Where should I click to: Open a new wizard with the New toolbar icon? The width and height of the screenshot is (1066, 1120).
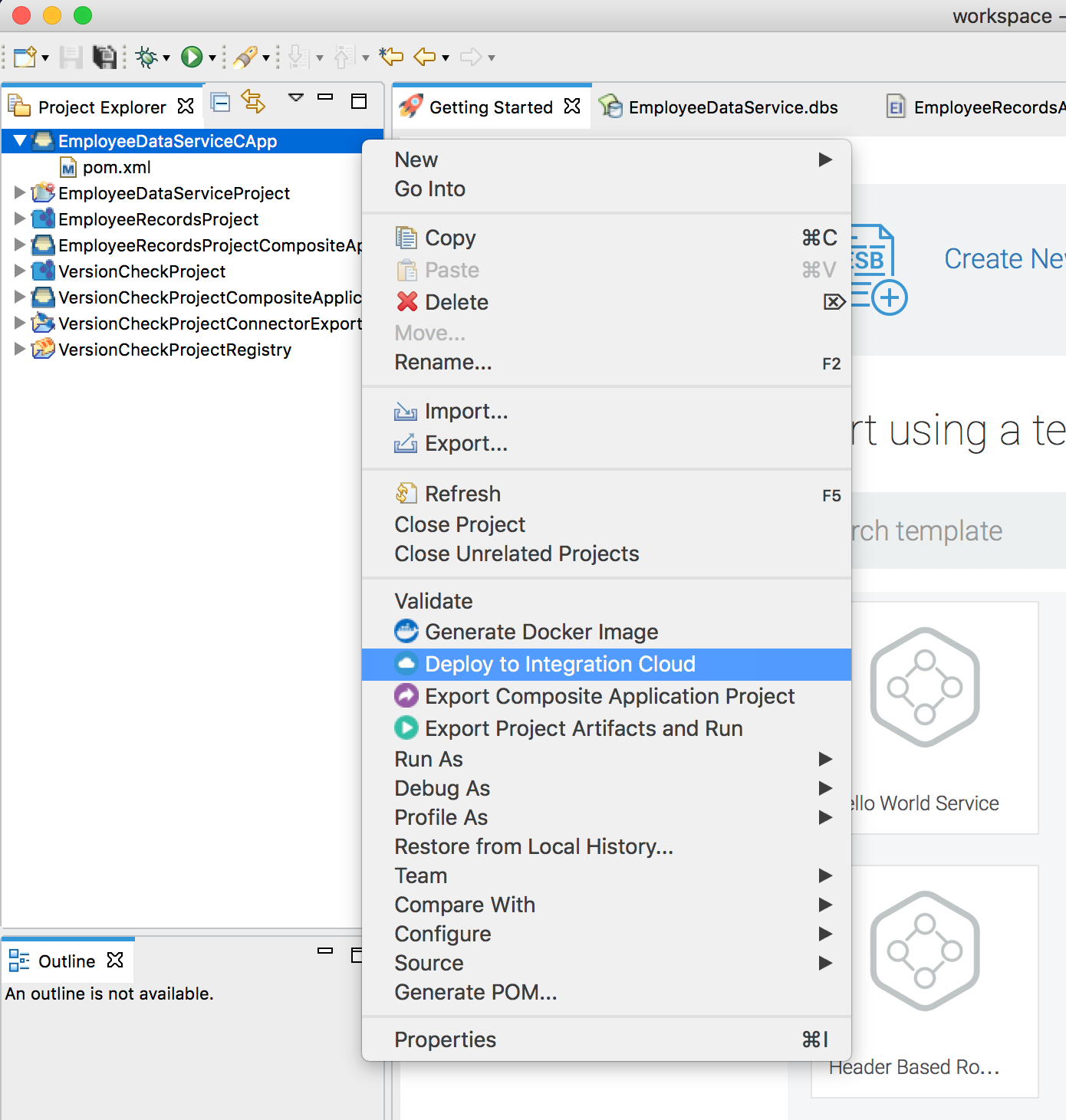point(23,57)
